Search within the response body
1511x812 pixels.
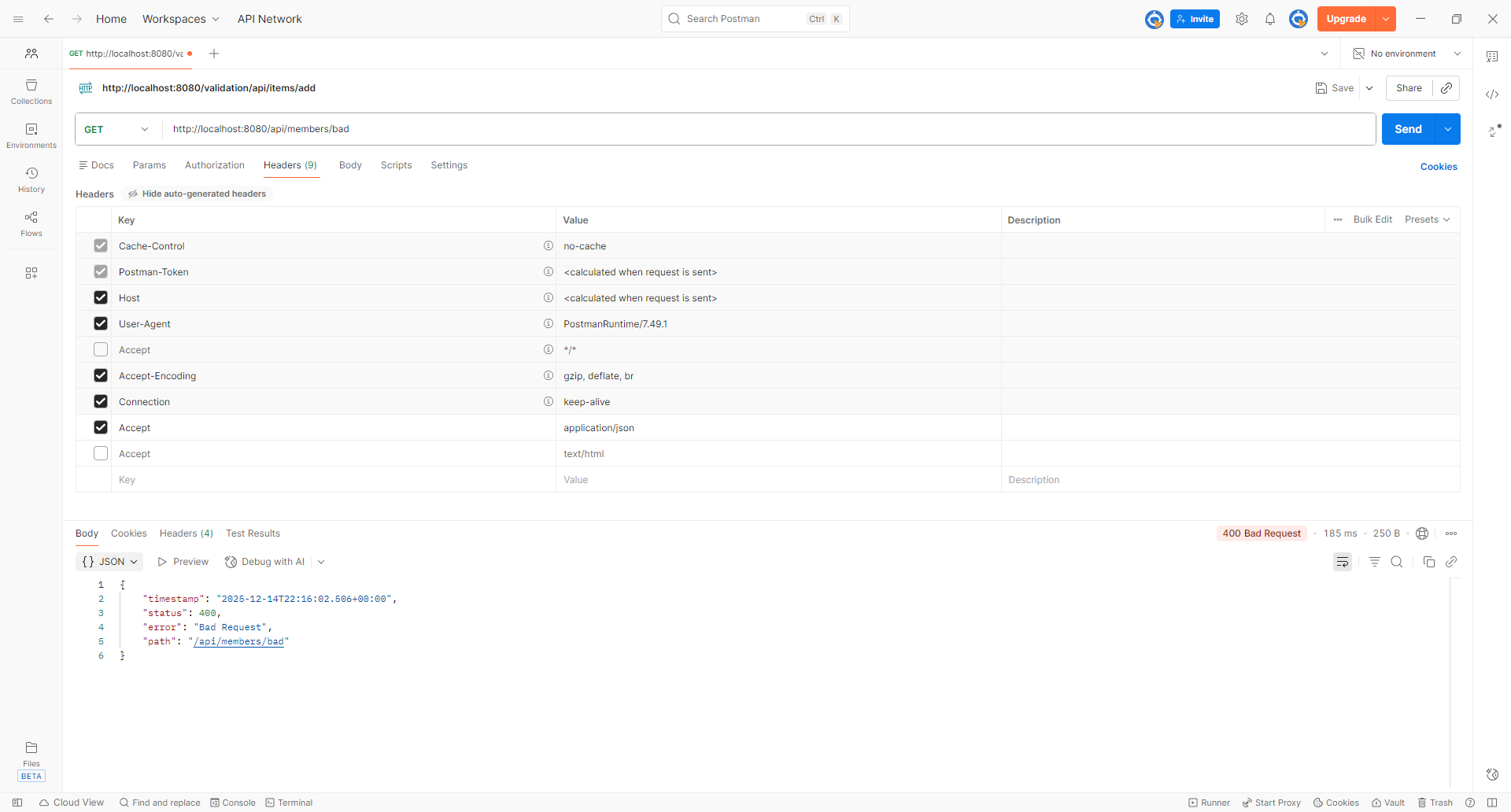1397,562
